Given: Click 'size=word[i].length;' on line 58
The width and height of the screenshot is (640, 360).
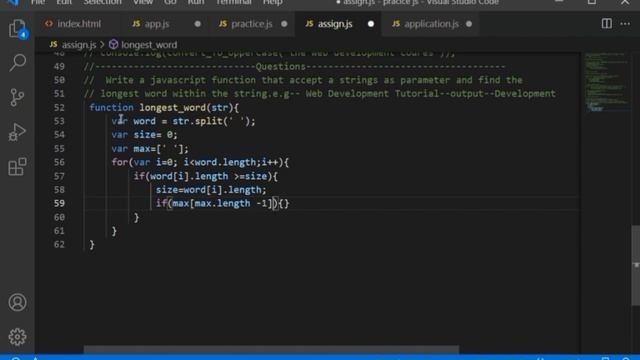Looking at the screenshot, I should point(211,190).
